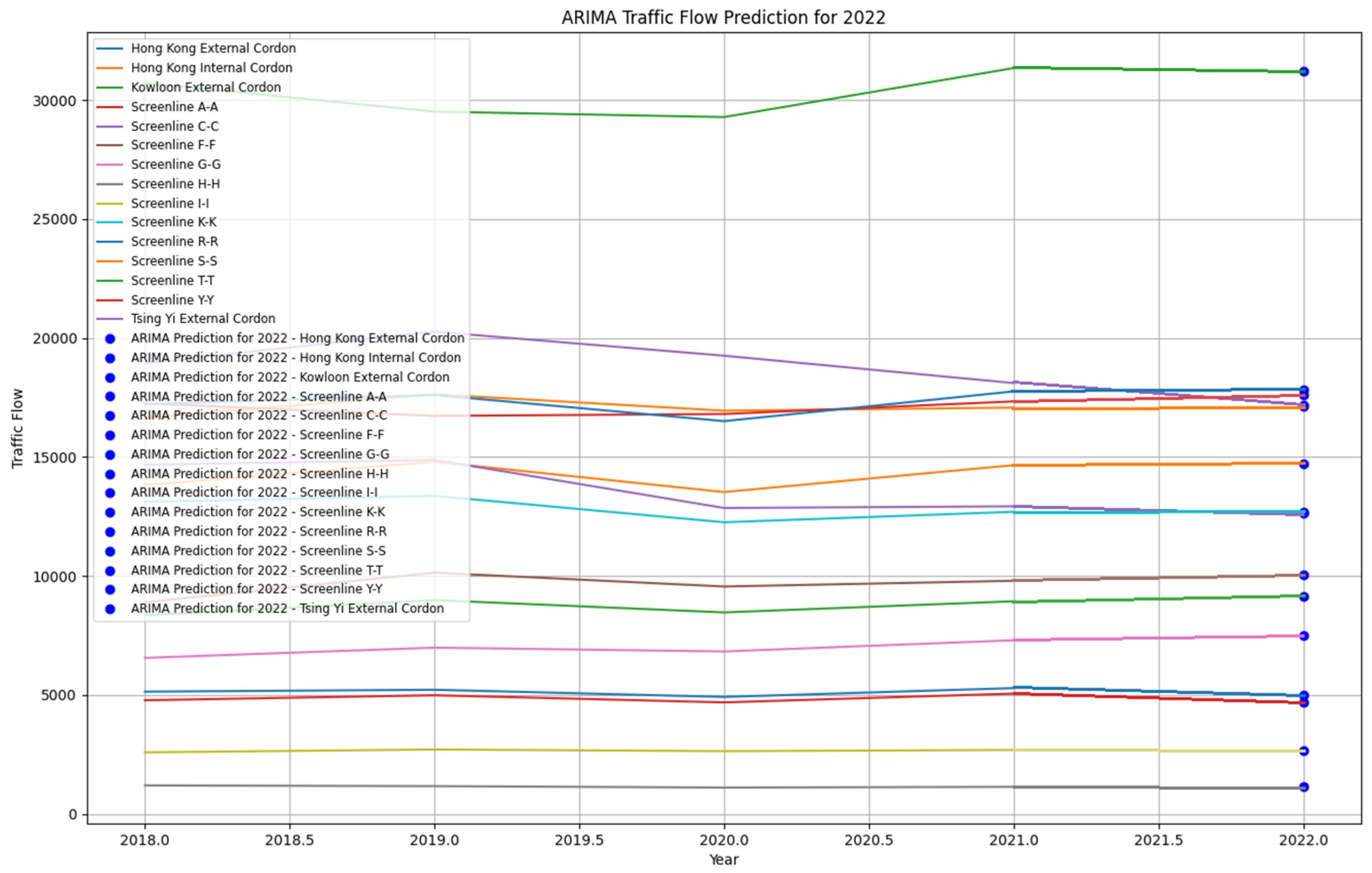Image resolution: width=1372 pixels, height=873 pixels.
Task: Click blue marker beside 'ARIMA Prediction for 2022 - Screenline A-A'
Action: click(110, 397)
